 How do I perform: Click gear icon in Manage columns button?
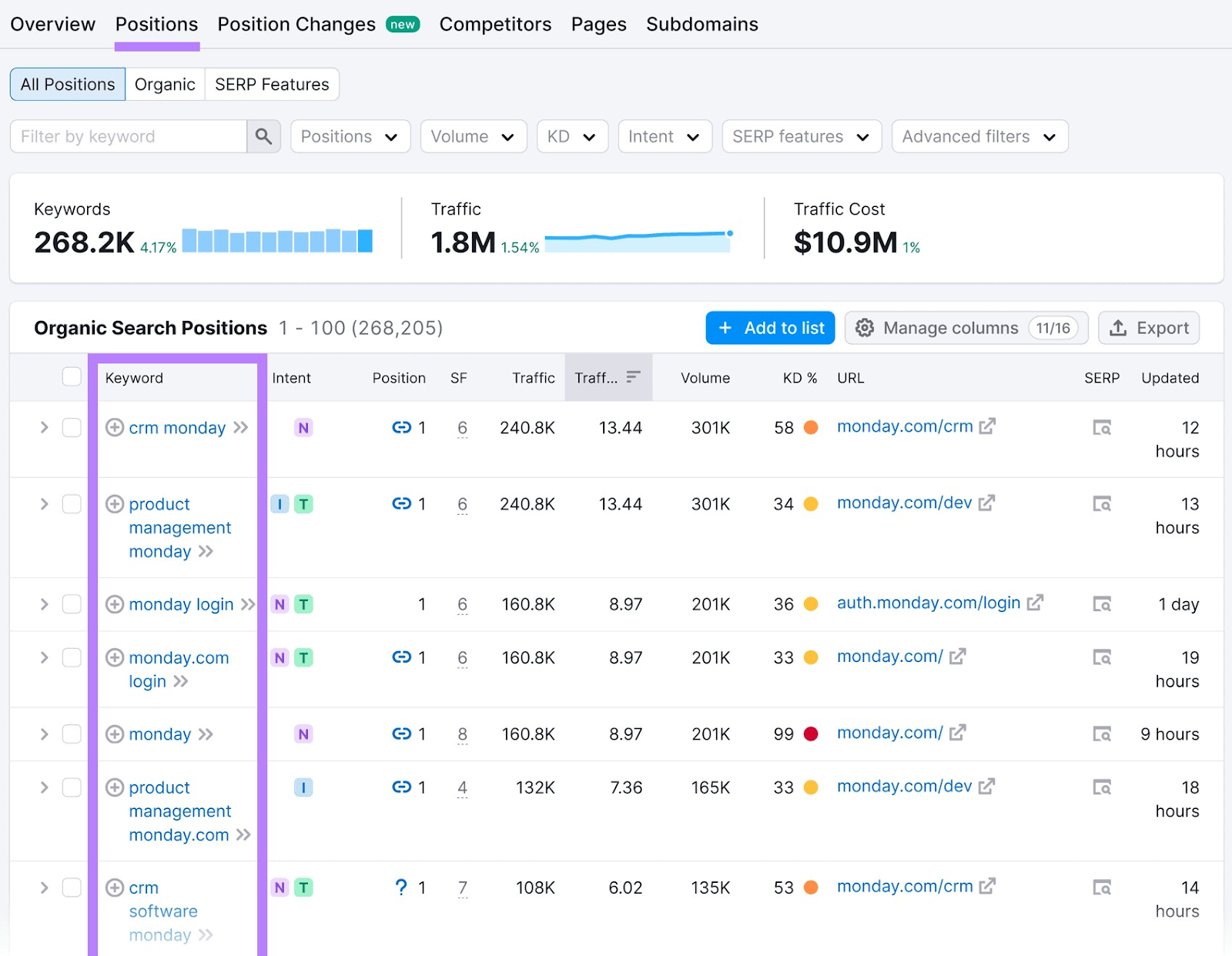click(x=865, y=328)
